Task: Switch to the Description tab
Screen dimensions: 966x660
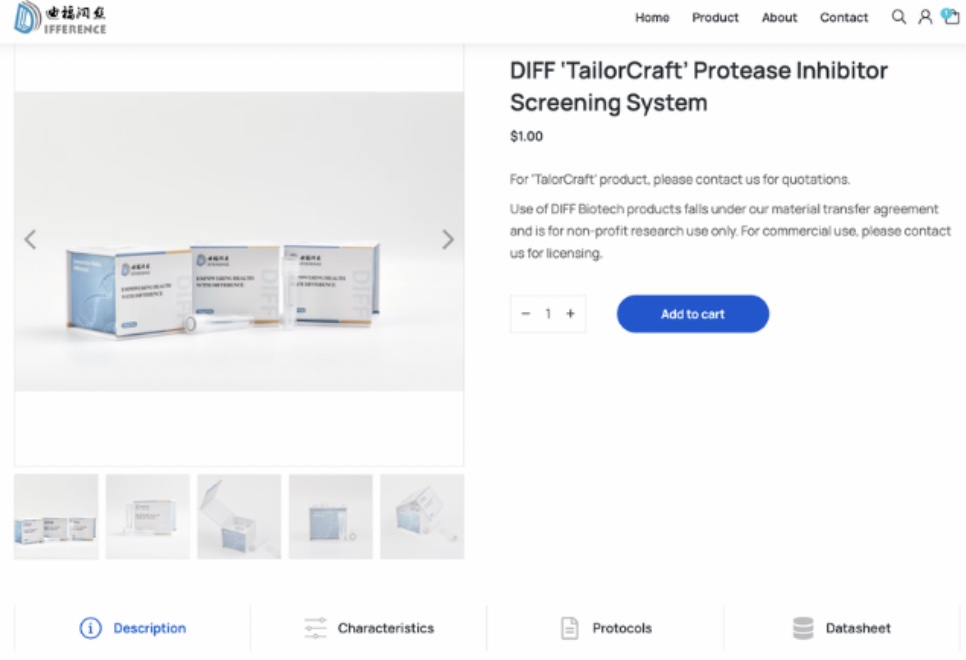Action: (x=132, y=628)
